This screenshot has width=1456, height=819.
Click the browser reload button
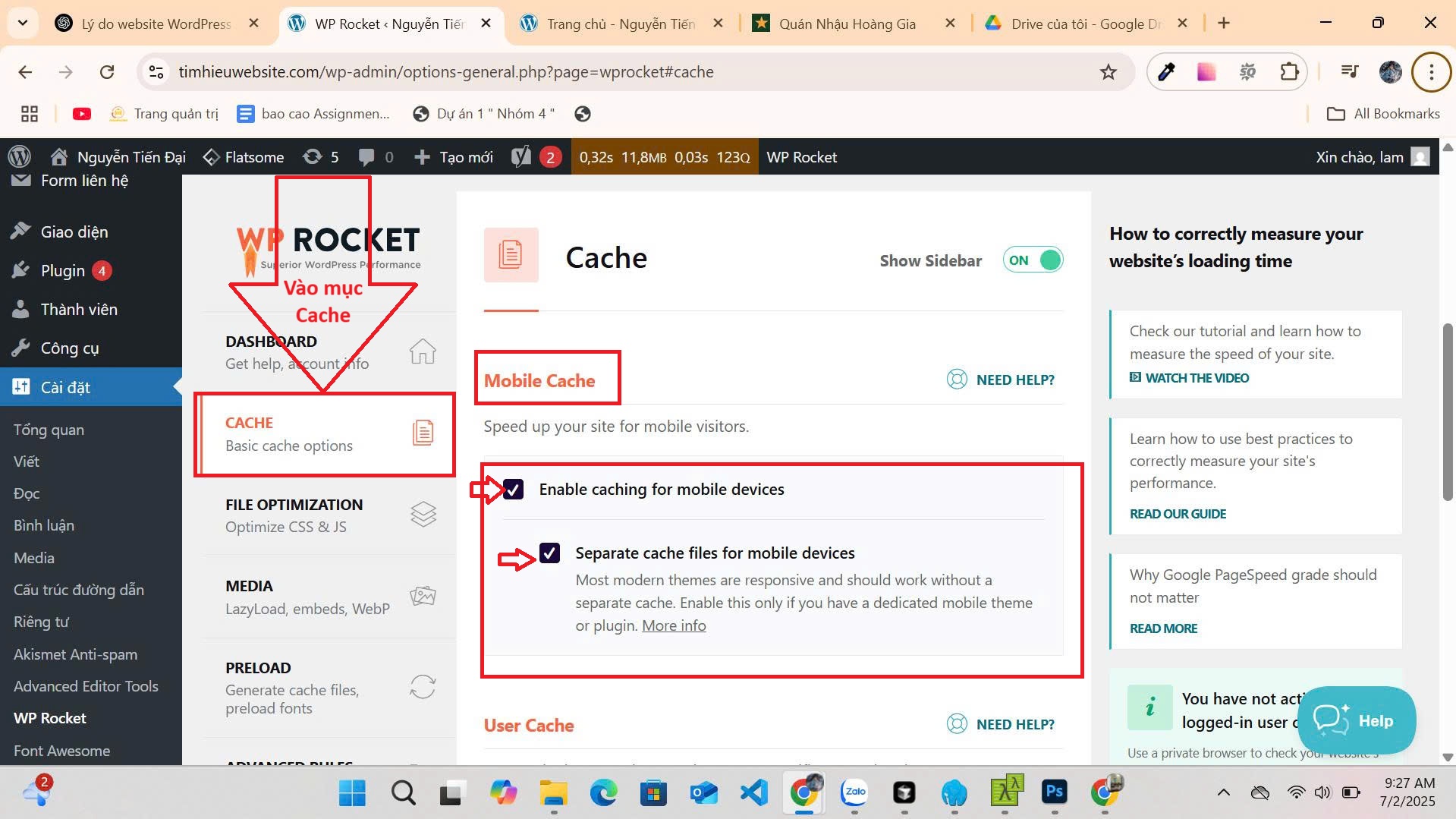[x=107, y=72]
